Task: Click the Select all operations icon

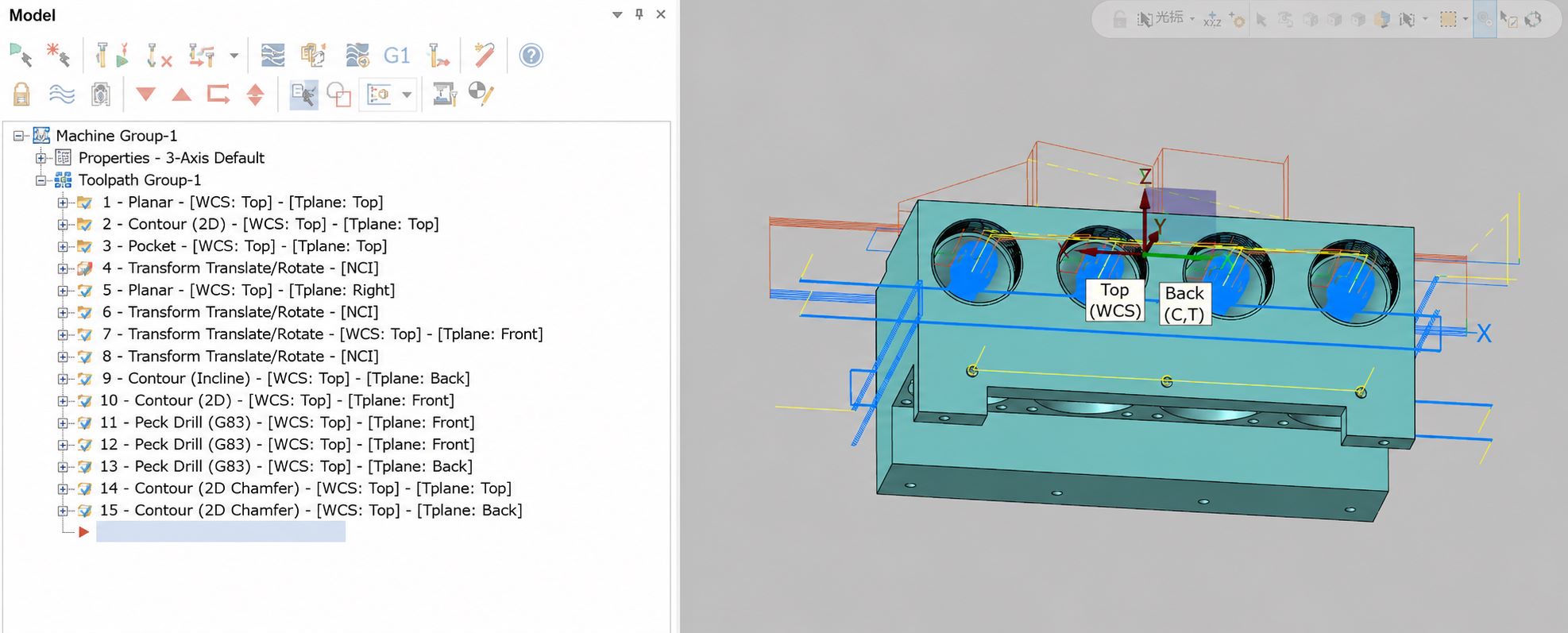Action: click(x=21, y=56)
